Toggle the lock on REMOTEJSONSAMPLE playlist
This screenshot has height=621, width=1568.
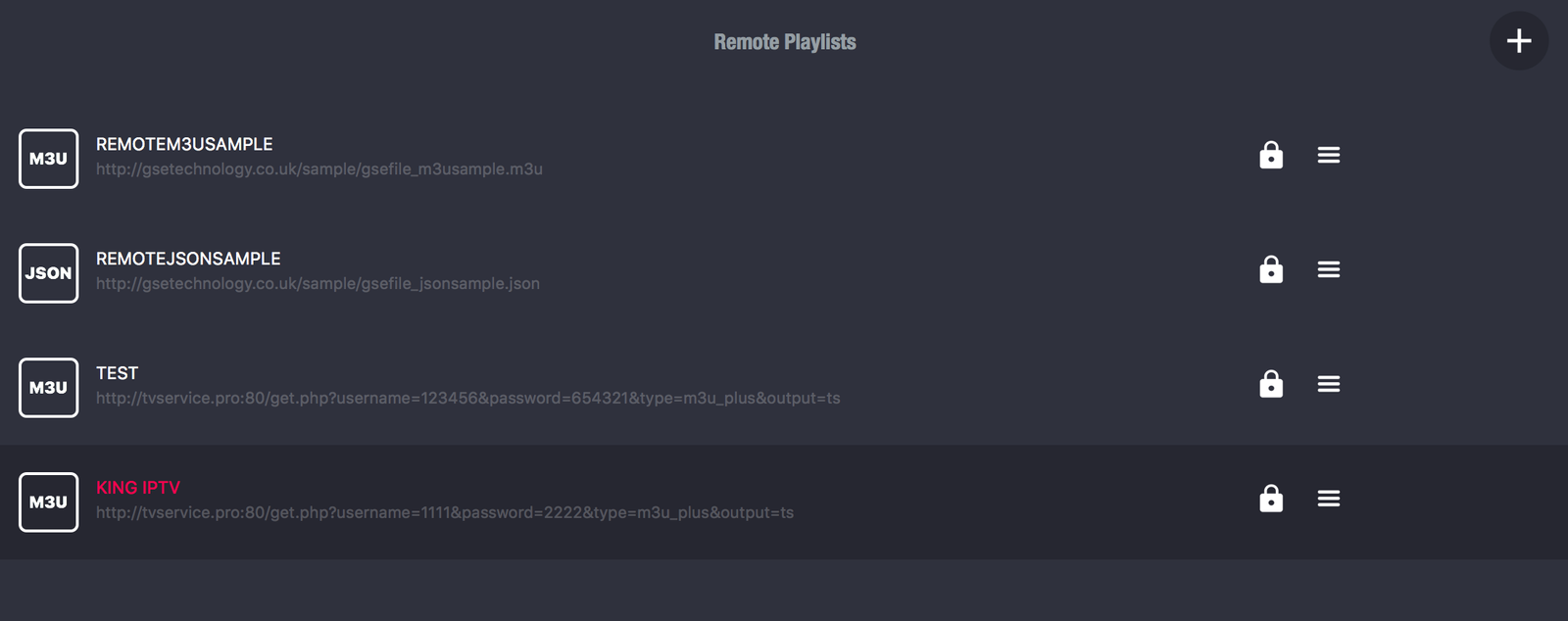tap(1271, 269)
